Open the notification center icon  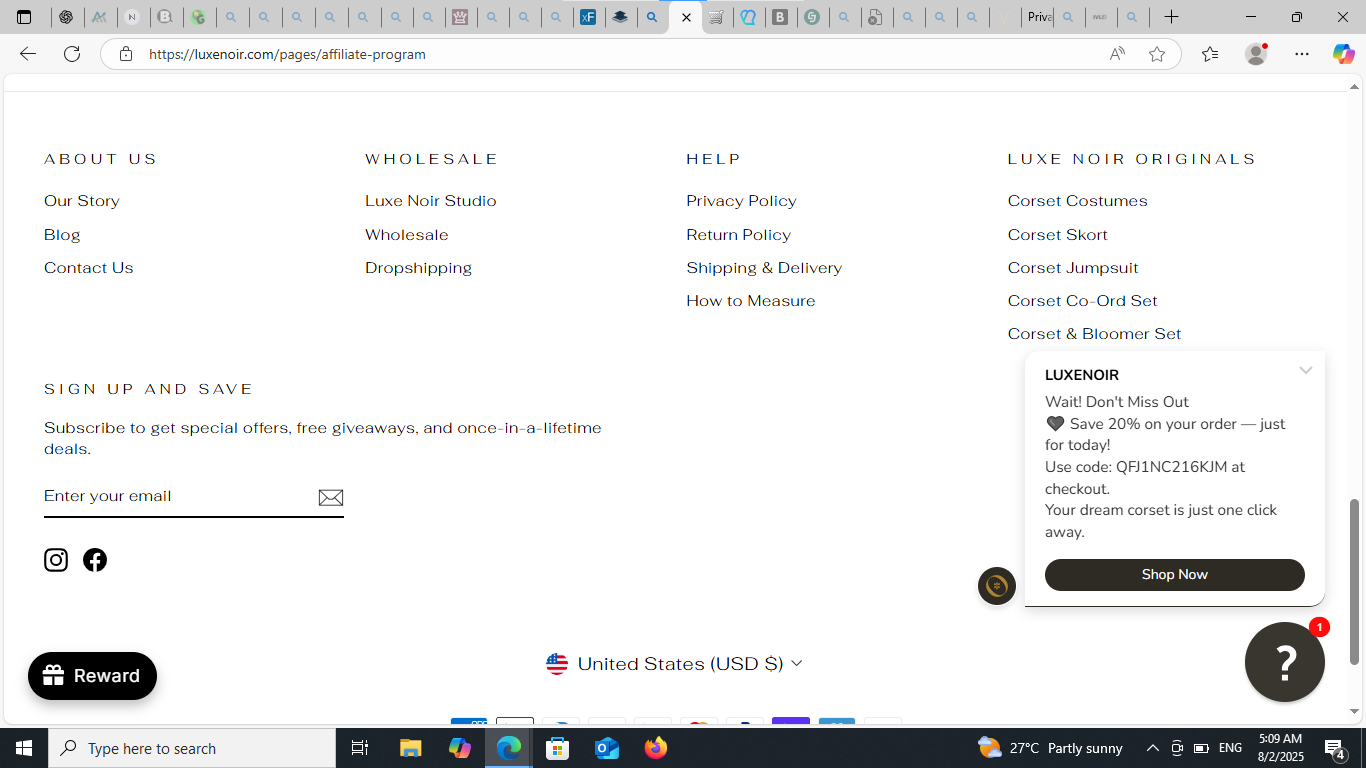pos(1334,748)
